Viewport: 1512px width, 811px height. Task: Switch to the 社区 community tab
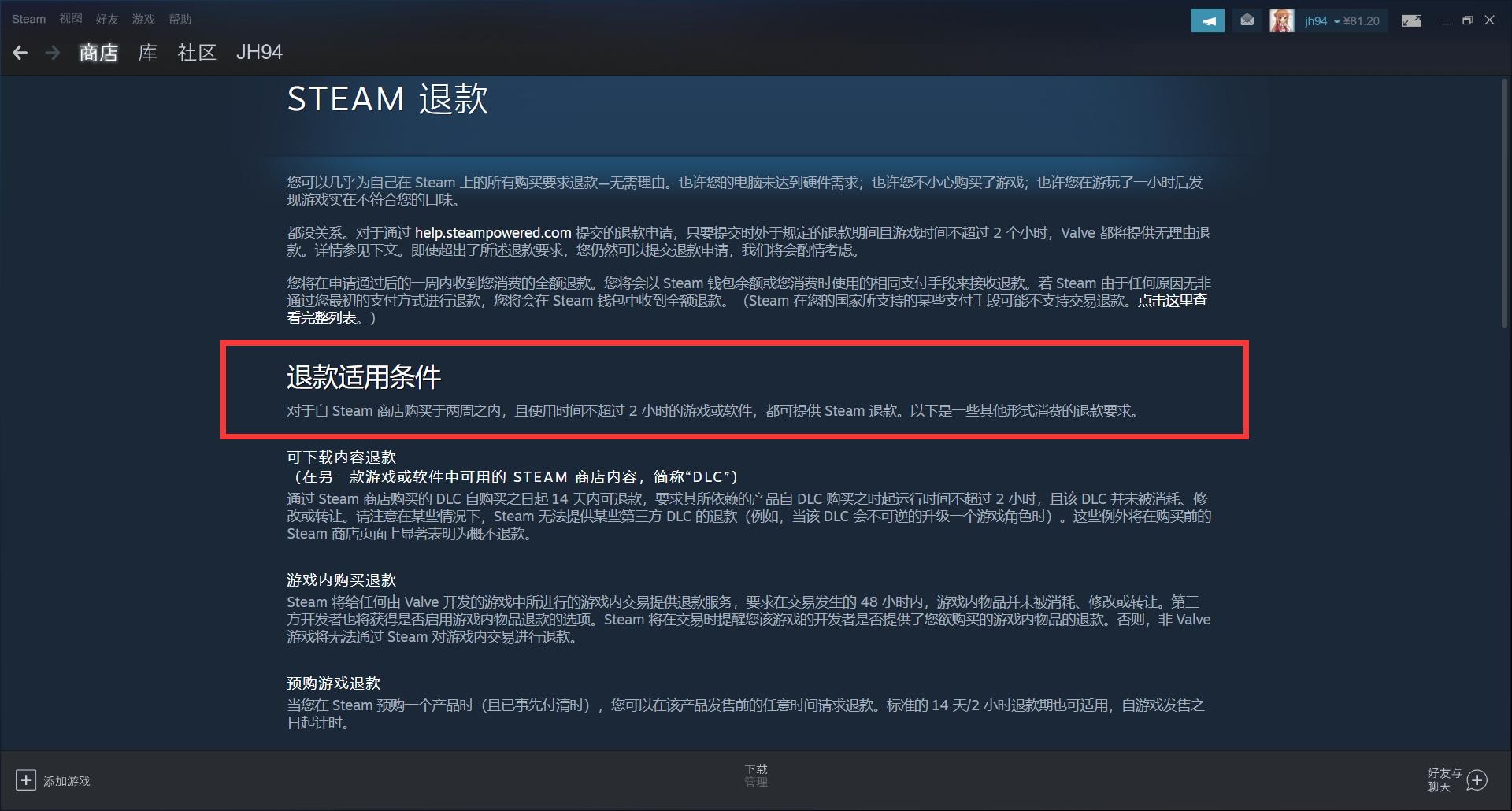coord(197,52)
